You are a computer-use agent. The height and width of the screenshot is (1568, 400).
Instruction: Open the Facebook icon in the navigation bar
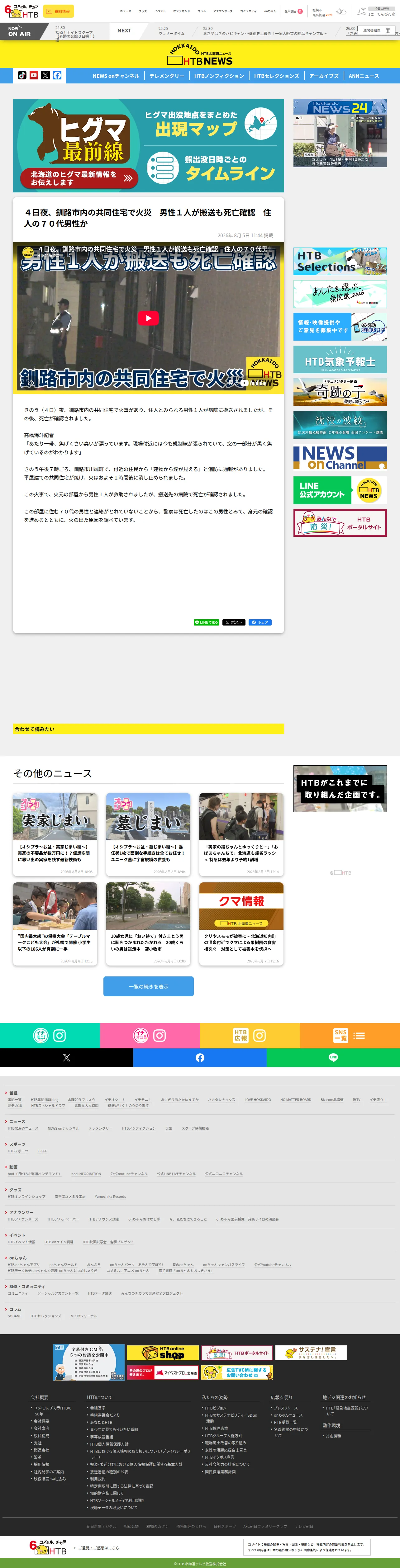(x=57, y=75)
